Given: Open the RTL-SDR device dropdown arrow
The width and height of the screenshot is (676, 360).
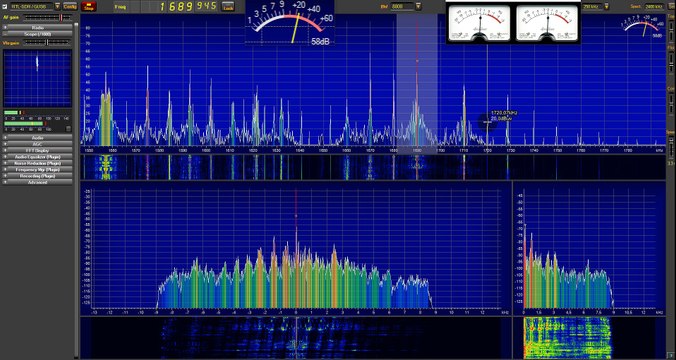Looking at the screenshot, I should [57, 6].
